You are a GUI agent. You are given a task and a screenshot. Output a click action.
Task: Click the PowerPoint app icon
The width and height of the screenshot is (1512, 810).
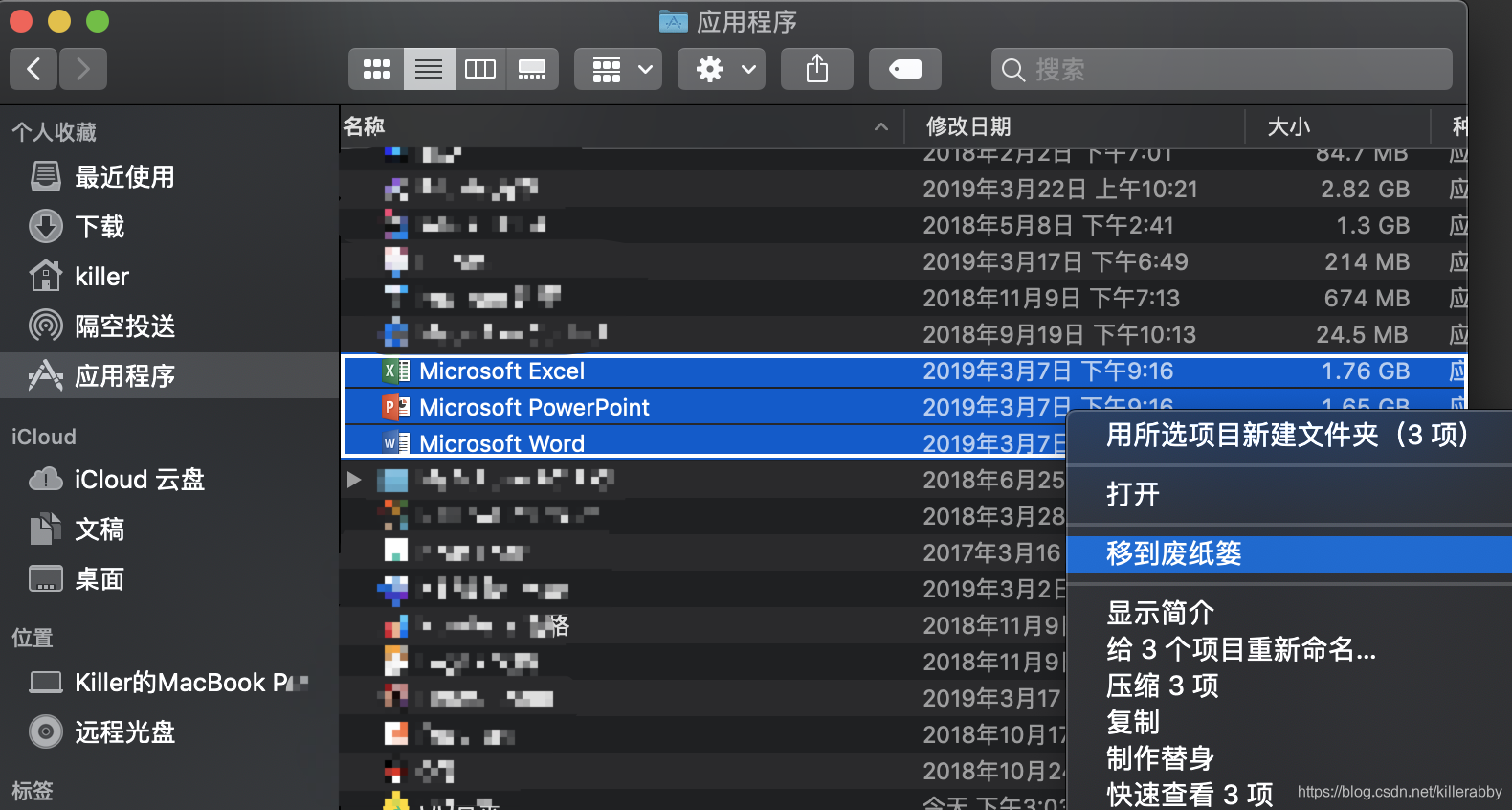[x=396, y=408]
